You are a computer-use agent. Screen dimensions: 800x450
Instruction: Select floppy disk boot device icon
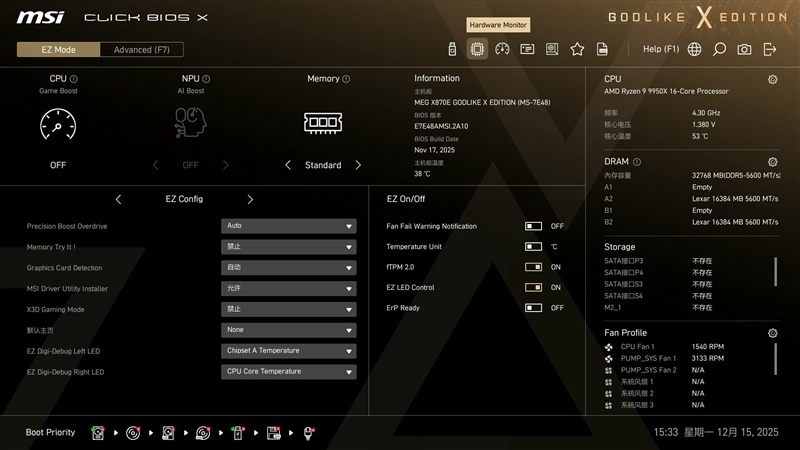(273, 433)
